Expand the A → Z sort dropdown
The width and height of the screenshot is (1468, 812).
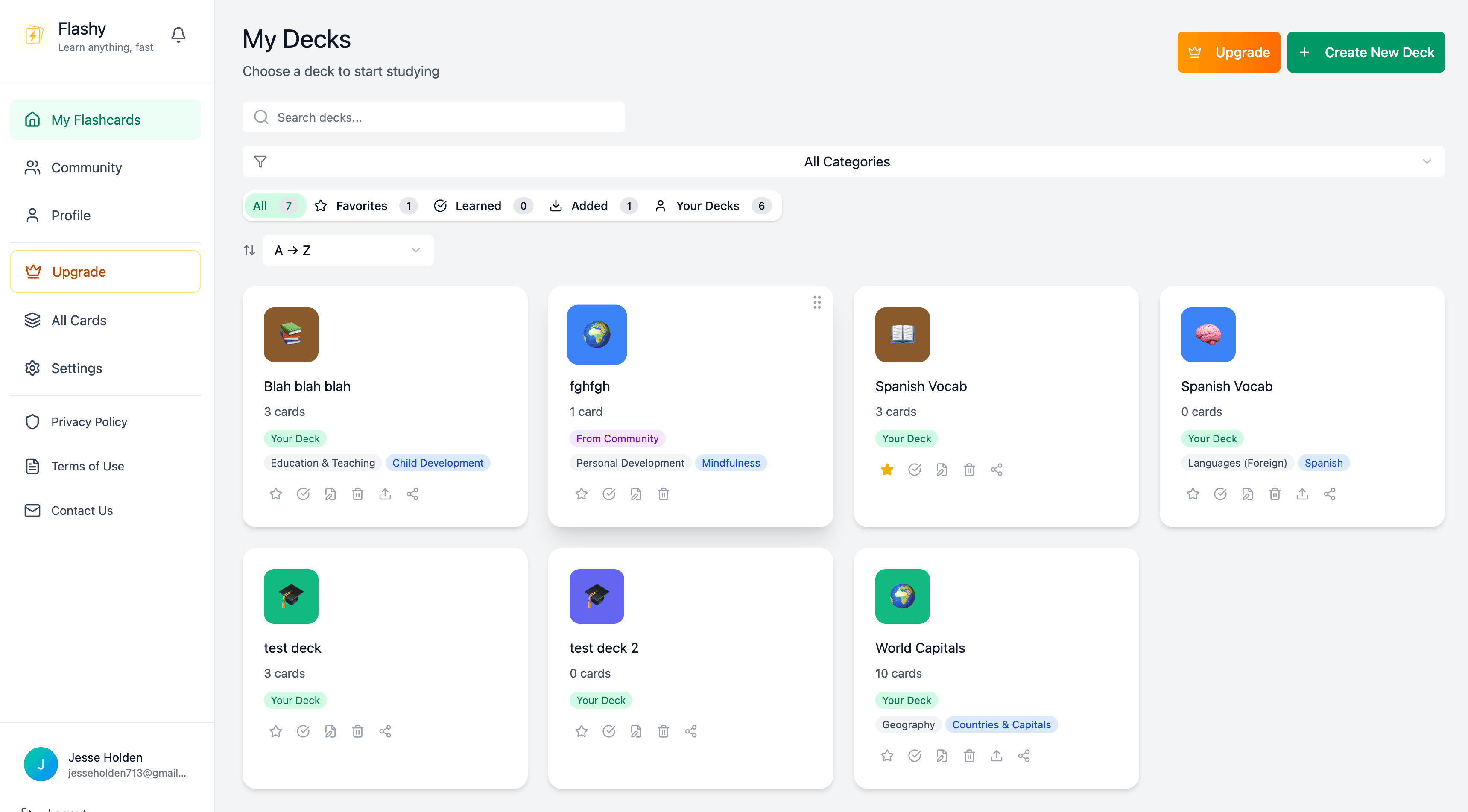pos(348,250)
